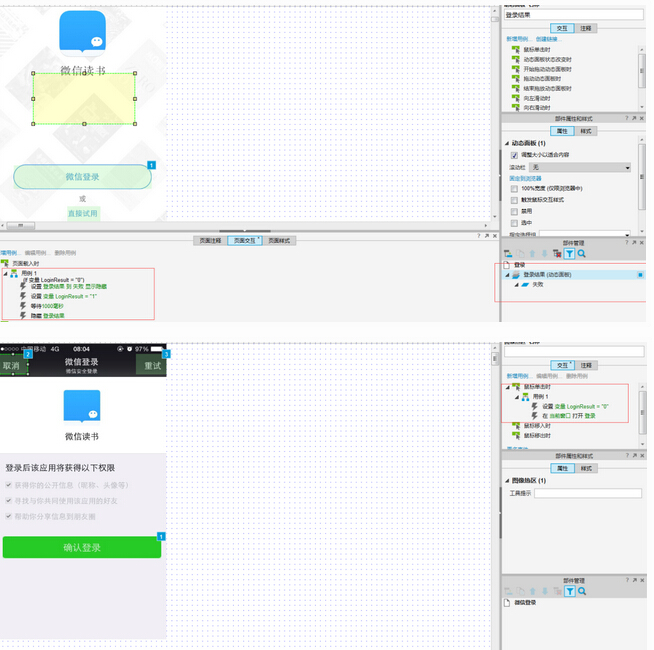
Task: Switch to the 页面样式 tab
Action: 279,240
